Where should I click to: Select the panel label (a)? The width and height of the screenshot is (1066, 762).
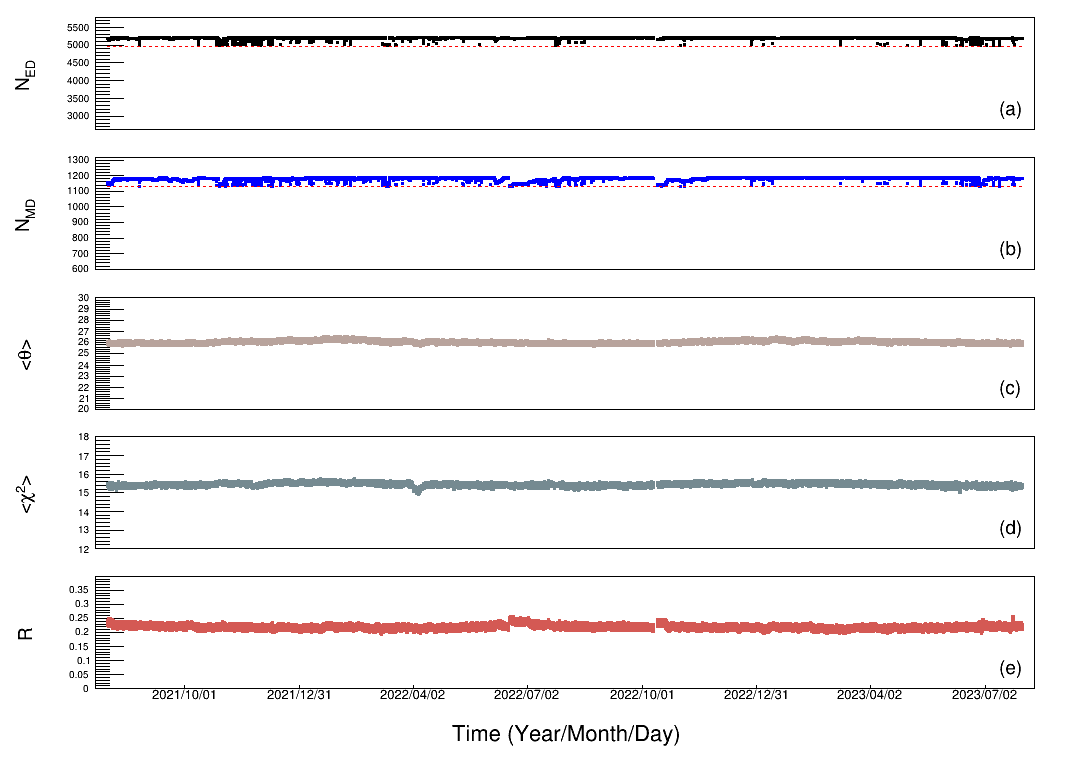[x=1010, y=109]
